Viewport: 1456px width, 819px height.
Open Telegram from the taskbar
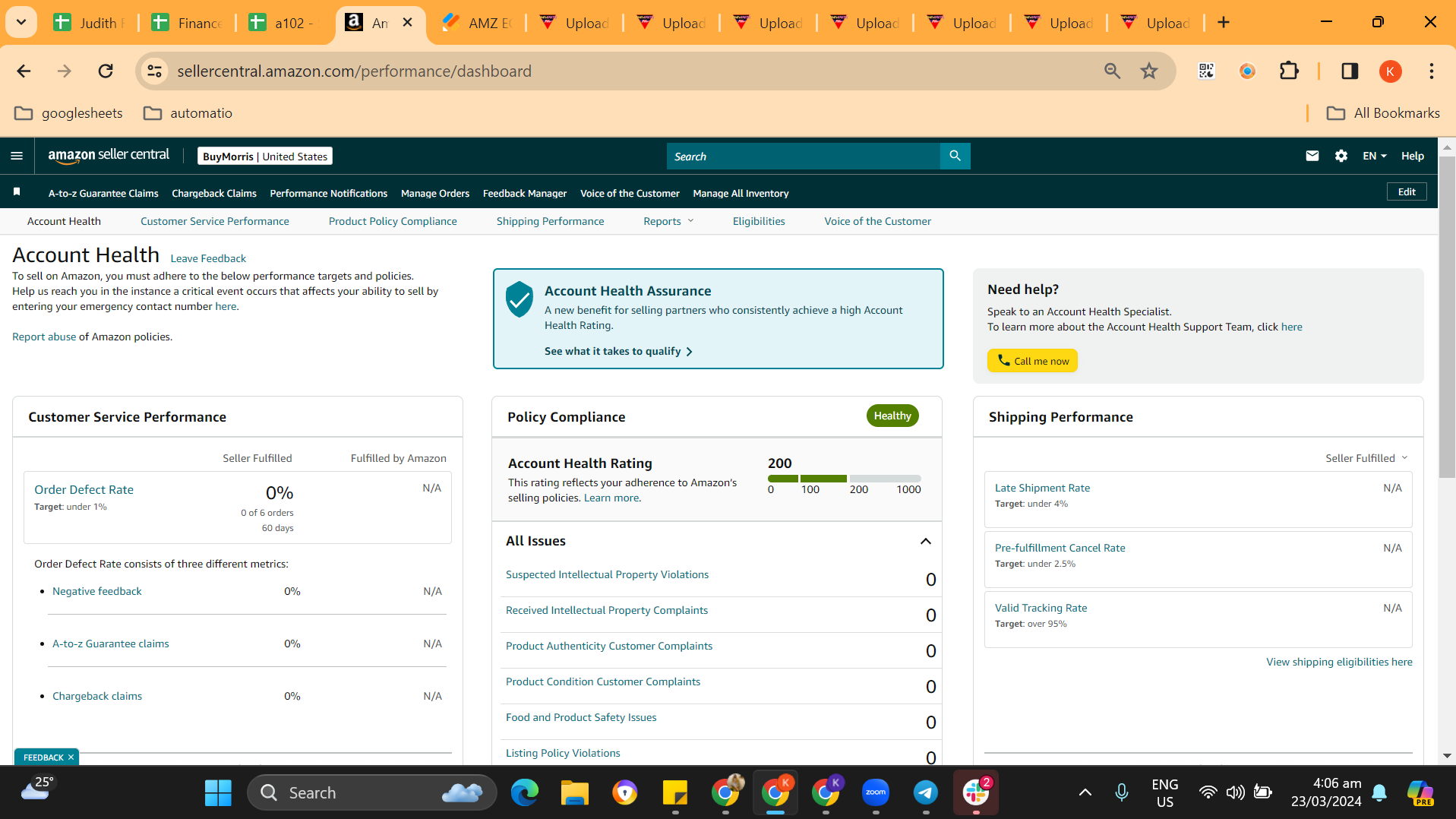[925, 792]
